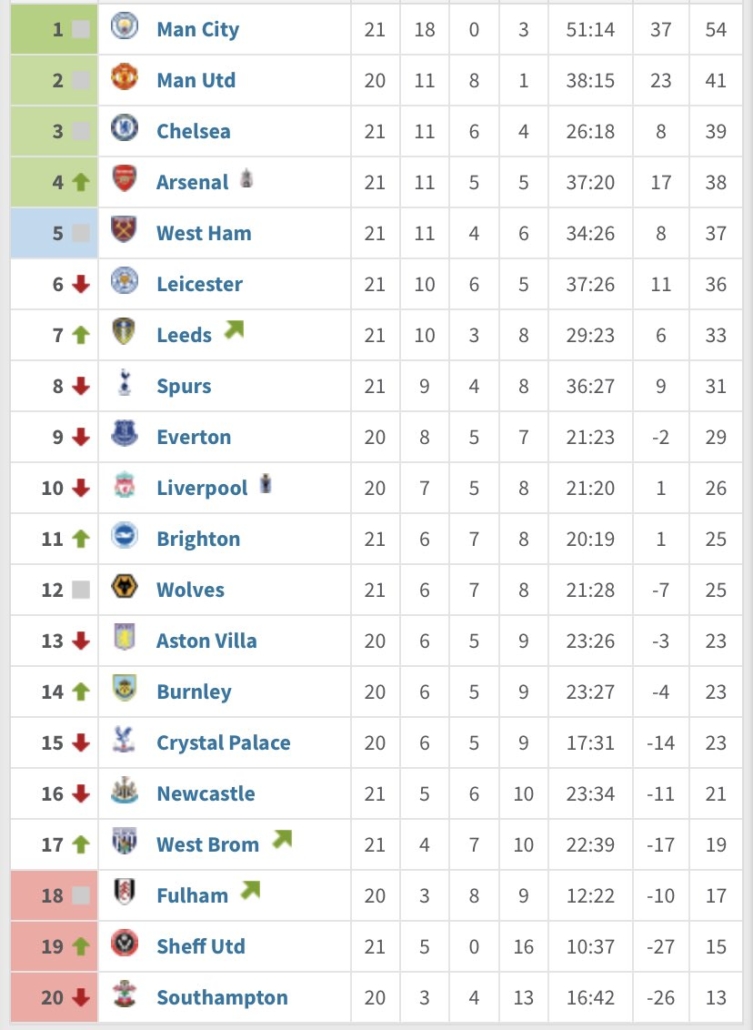Click the Wolves club crest
753x1030 pixels.
(x=124, y=587)
